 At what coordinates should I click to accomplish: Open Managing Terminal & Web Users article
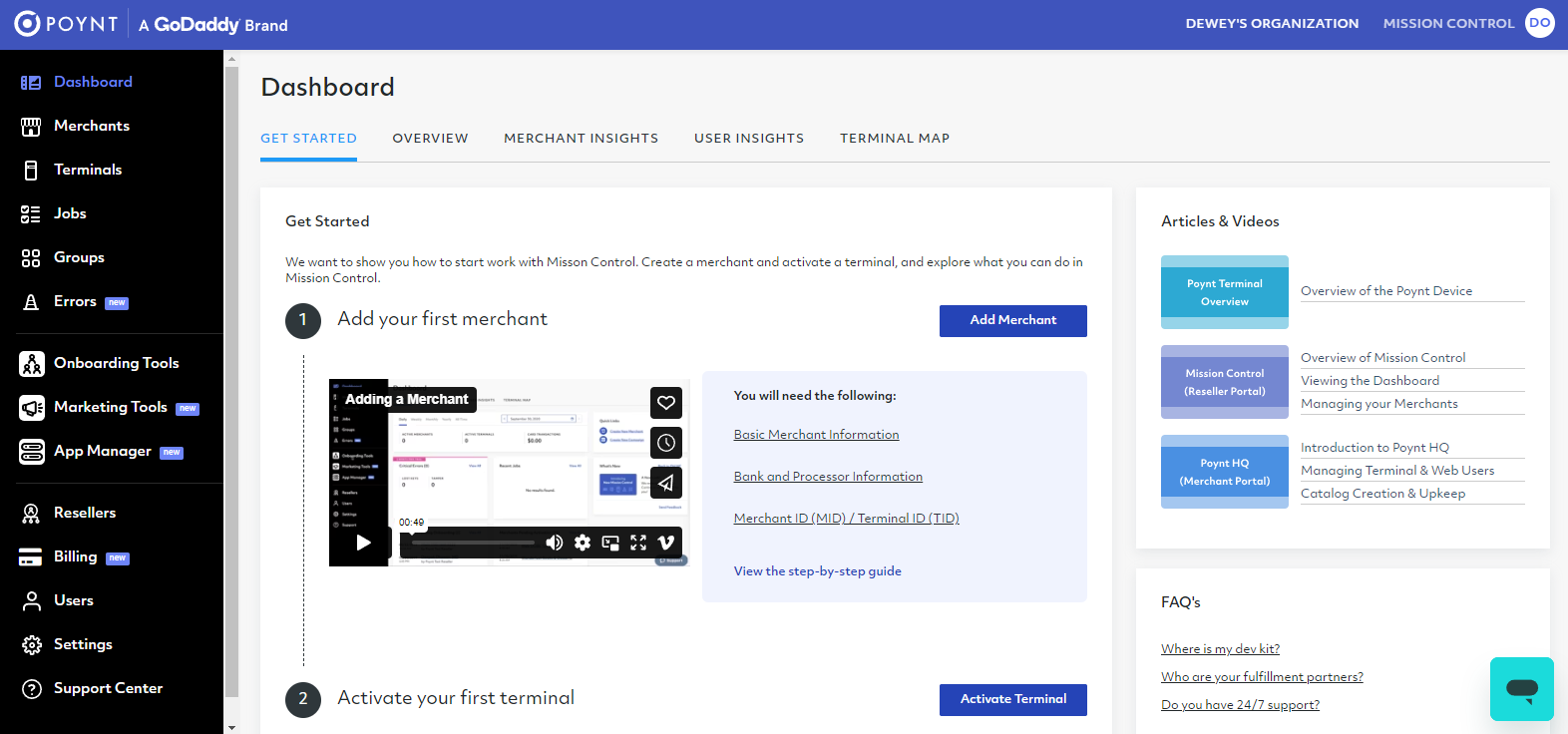point(1397,471)
